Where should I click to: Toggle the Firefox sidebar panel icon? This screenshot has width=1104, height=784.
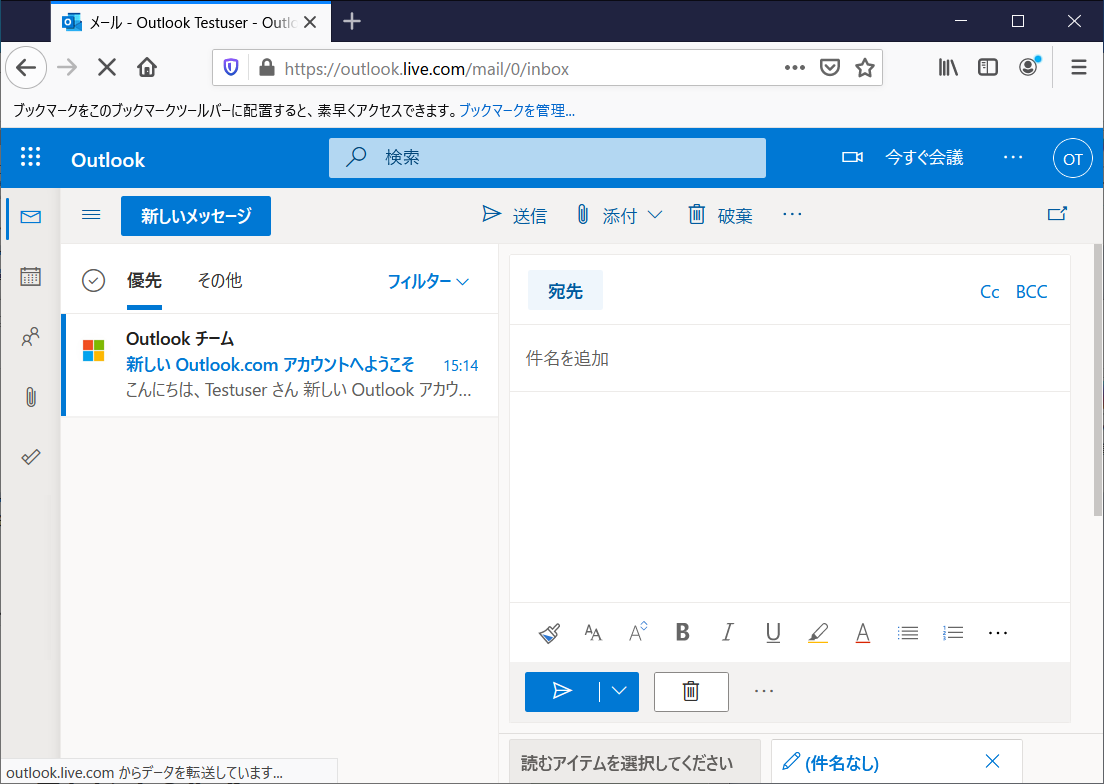point(987,66)
